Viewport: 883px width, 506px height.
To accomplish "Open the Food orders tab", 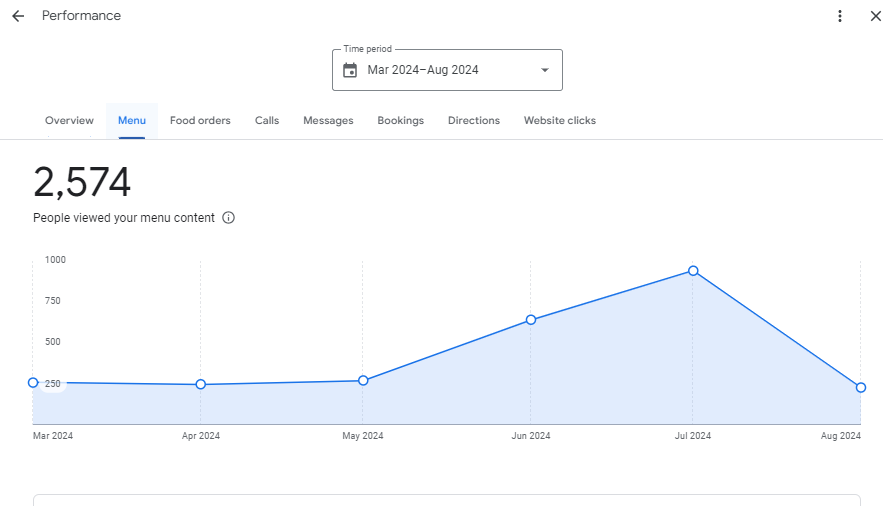I will [x=200, y=121].
